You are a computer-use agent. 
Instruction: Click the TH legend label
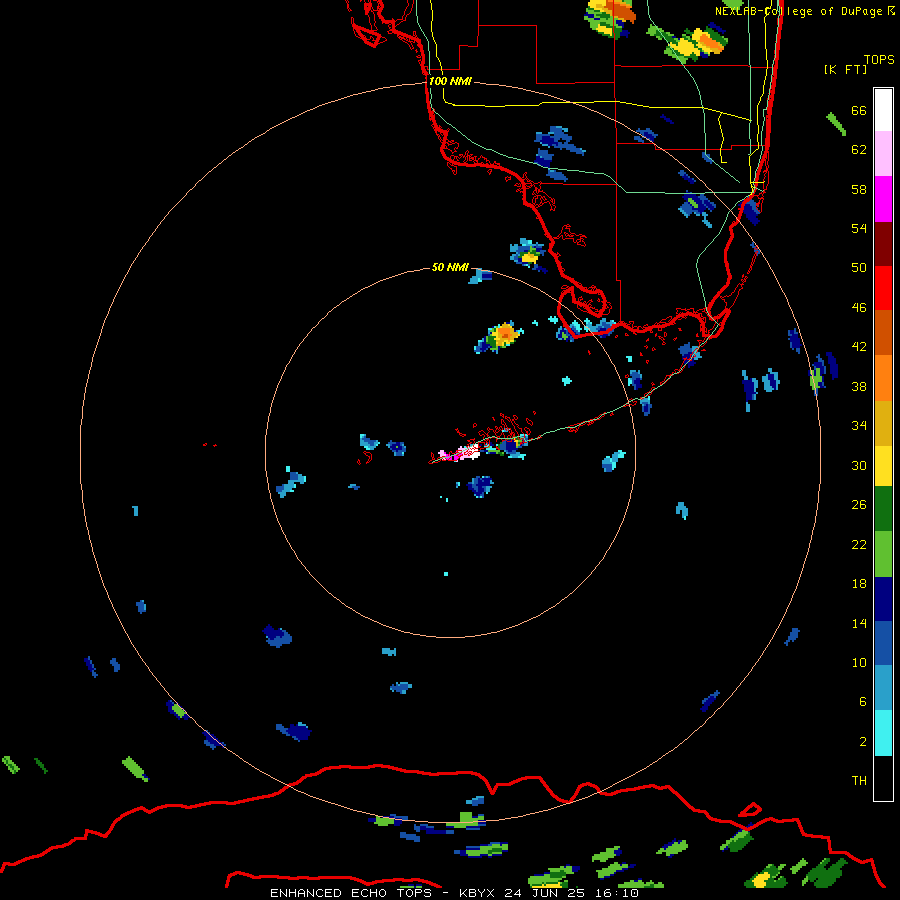pyautogui.click(x=859, y=781)
